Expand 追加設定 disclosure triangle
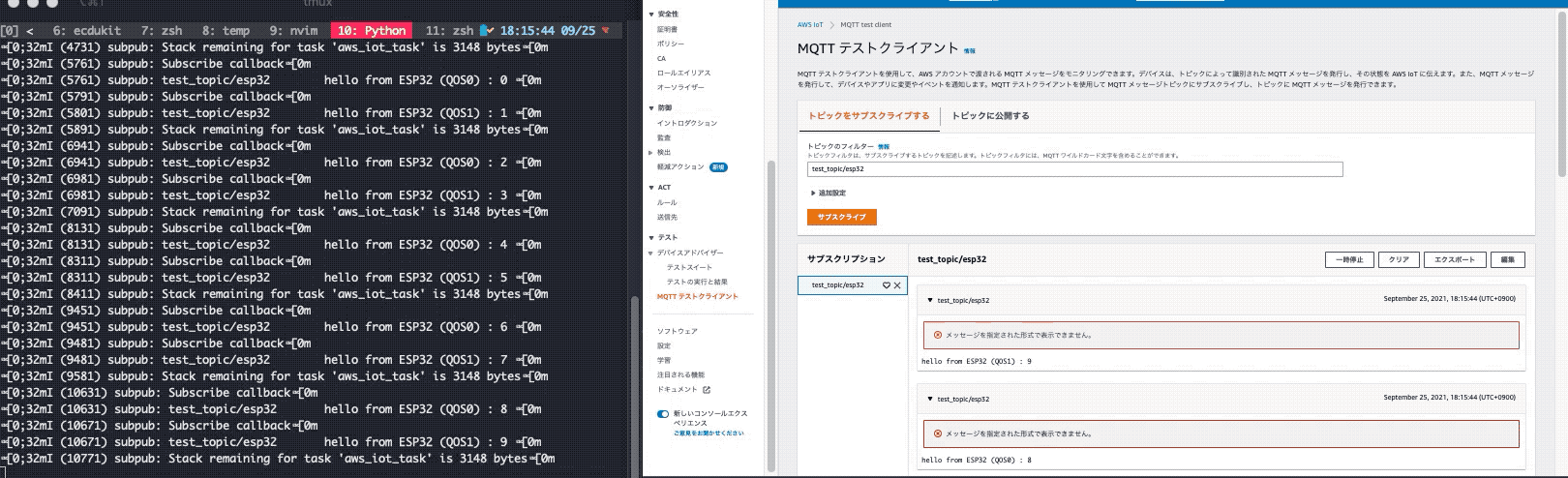Screen dimensions: 1568x478 [813, 194]
